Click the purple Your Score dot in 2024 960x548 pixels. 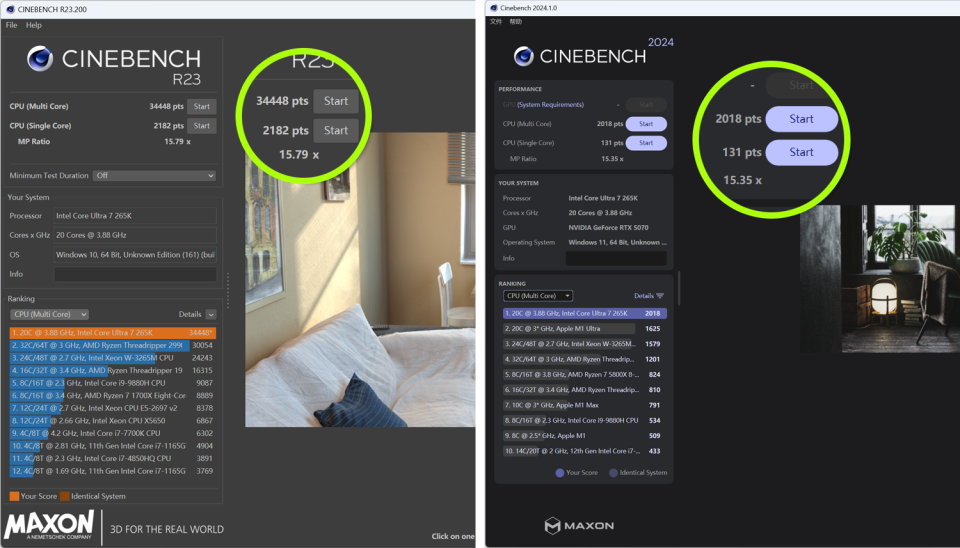[x=560, y=473]
